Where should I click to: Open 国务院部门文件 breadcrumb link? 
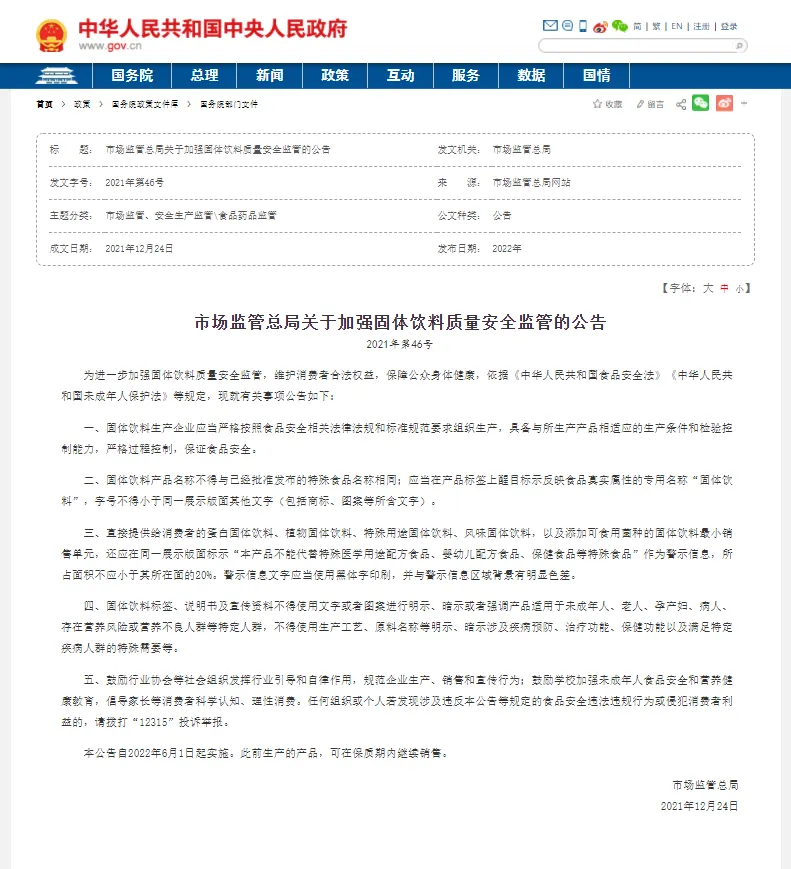point(229,104)
